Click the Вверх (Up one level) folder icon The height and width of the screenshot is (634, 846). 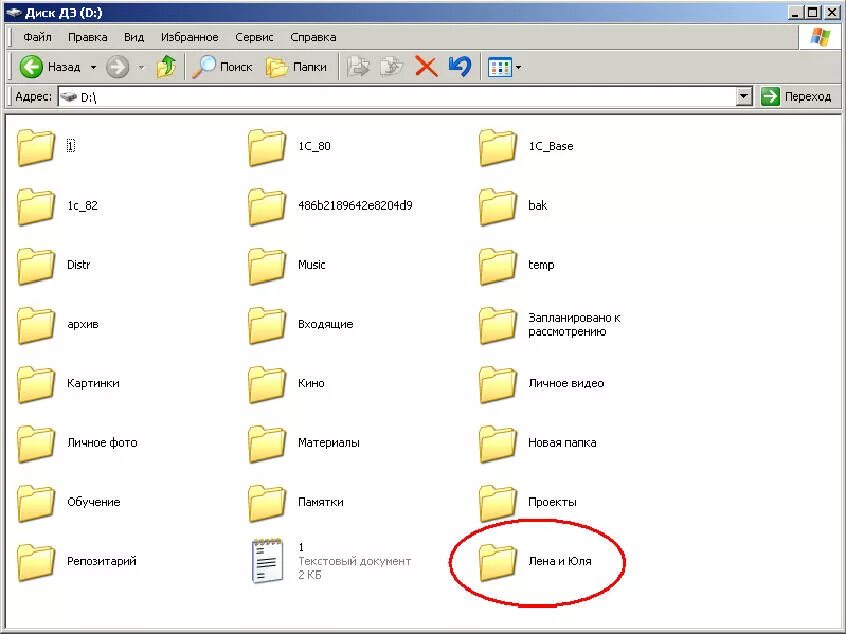click(x=166, y=67)
